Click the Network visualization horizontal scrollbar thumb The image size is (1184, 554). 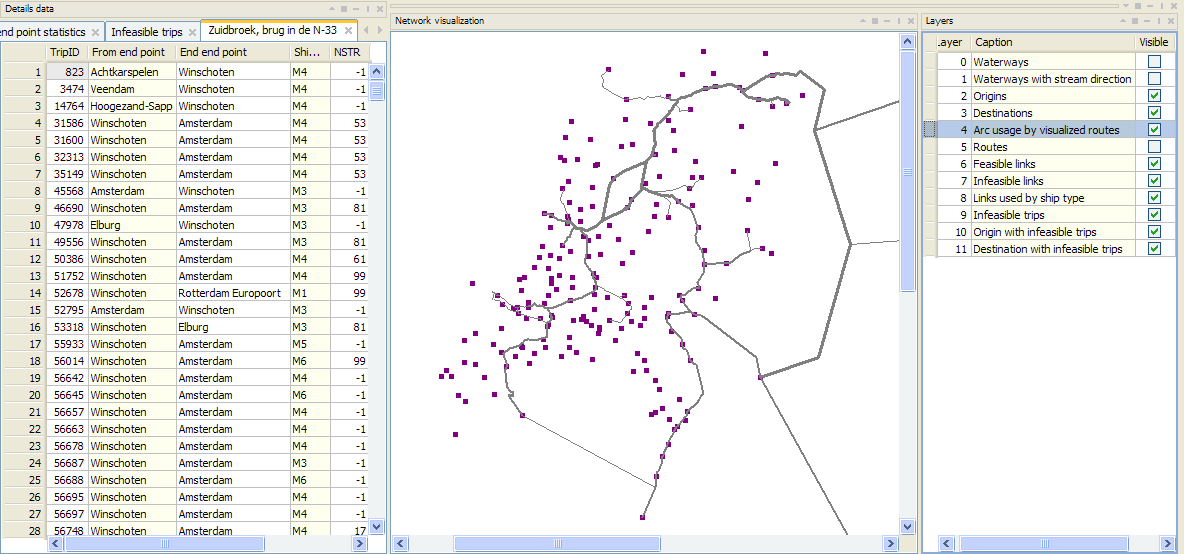(x=557, y=543)
